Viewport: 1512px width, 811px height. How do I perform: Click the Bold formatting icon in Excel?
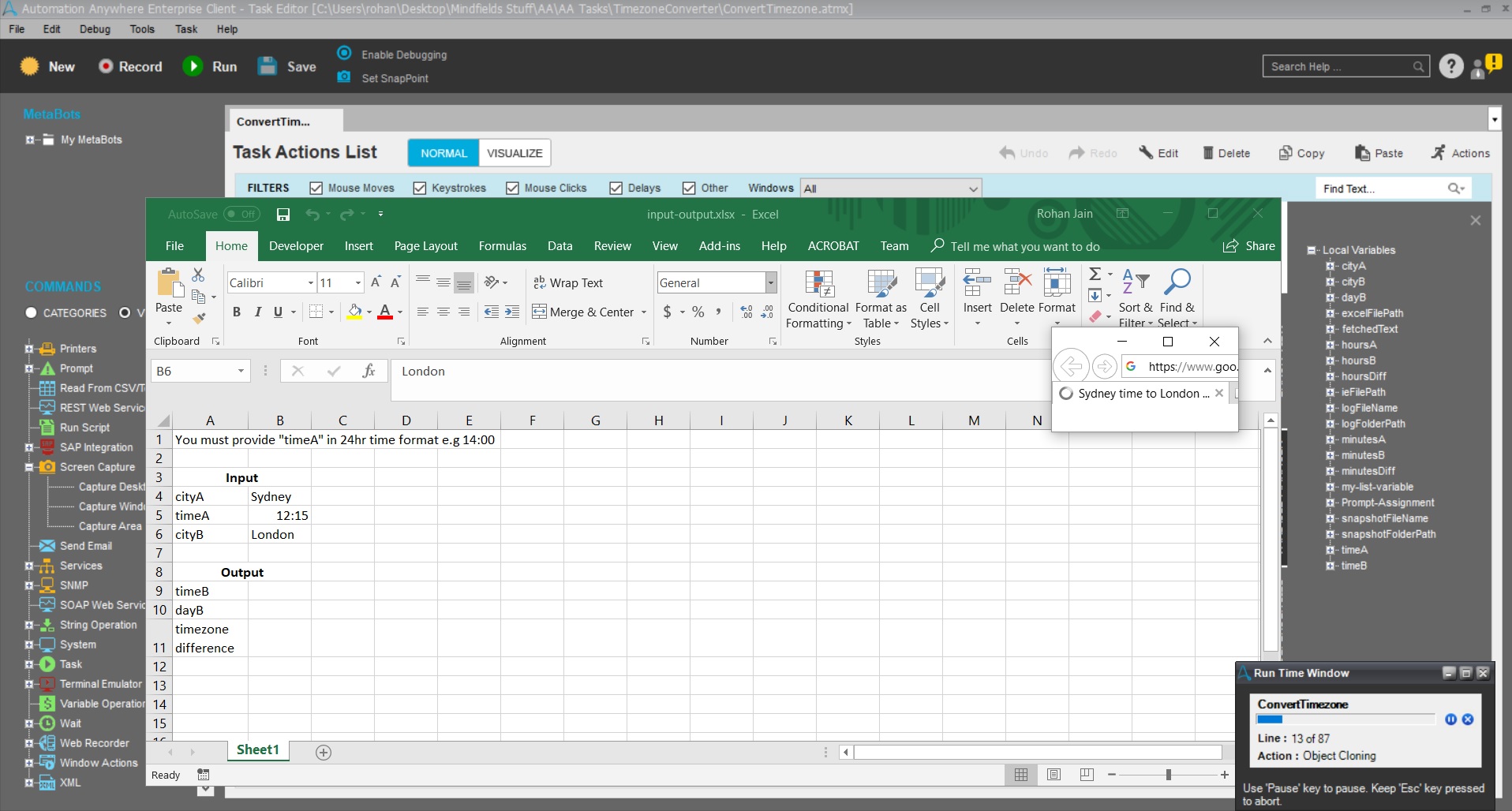pyautogui.click(x=237, y=312)
